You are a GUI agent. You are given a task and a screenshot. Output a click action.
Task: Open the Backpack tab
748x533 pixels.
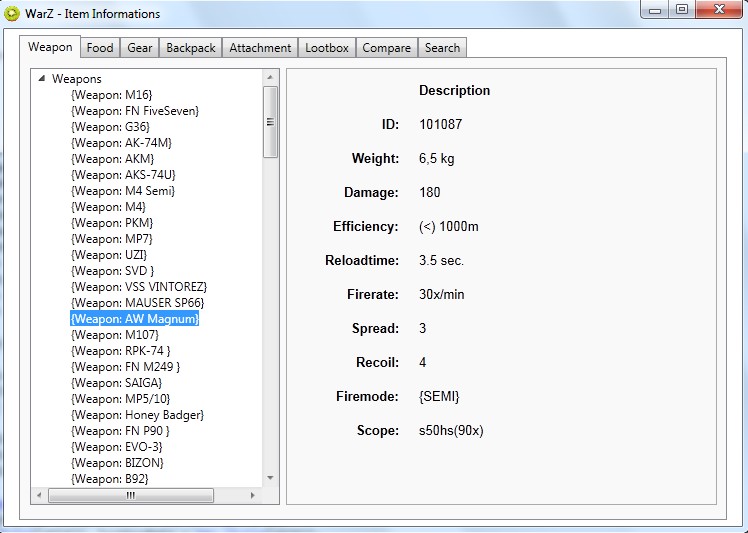[191, 47]
